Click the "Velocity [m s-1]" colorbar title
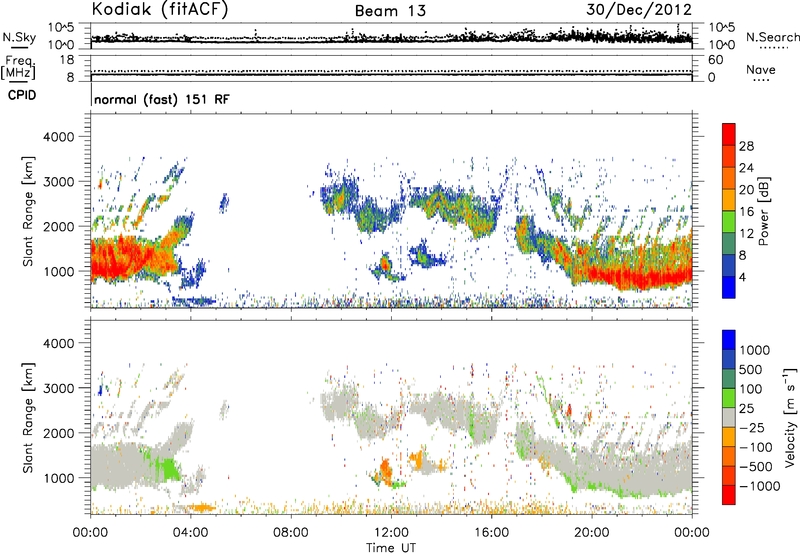 coord(790,417)
